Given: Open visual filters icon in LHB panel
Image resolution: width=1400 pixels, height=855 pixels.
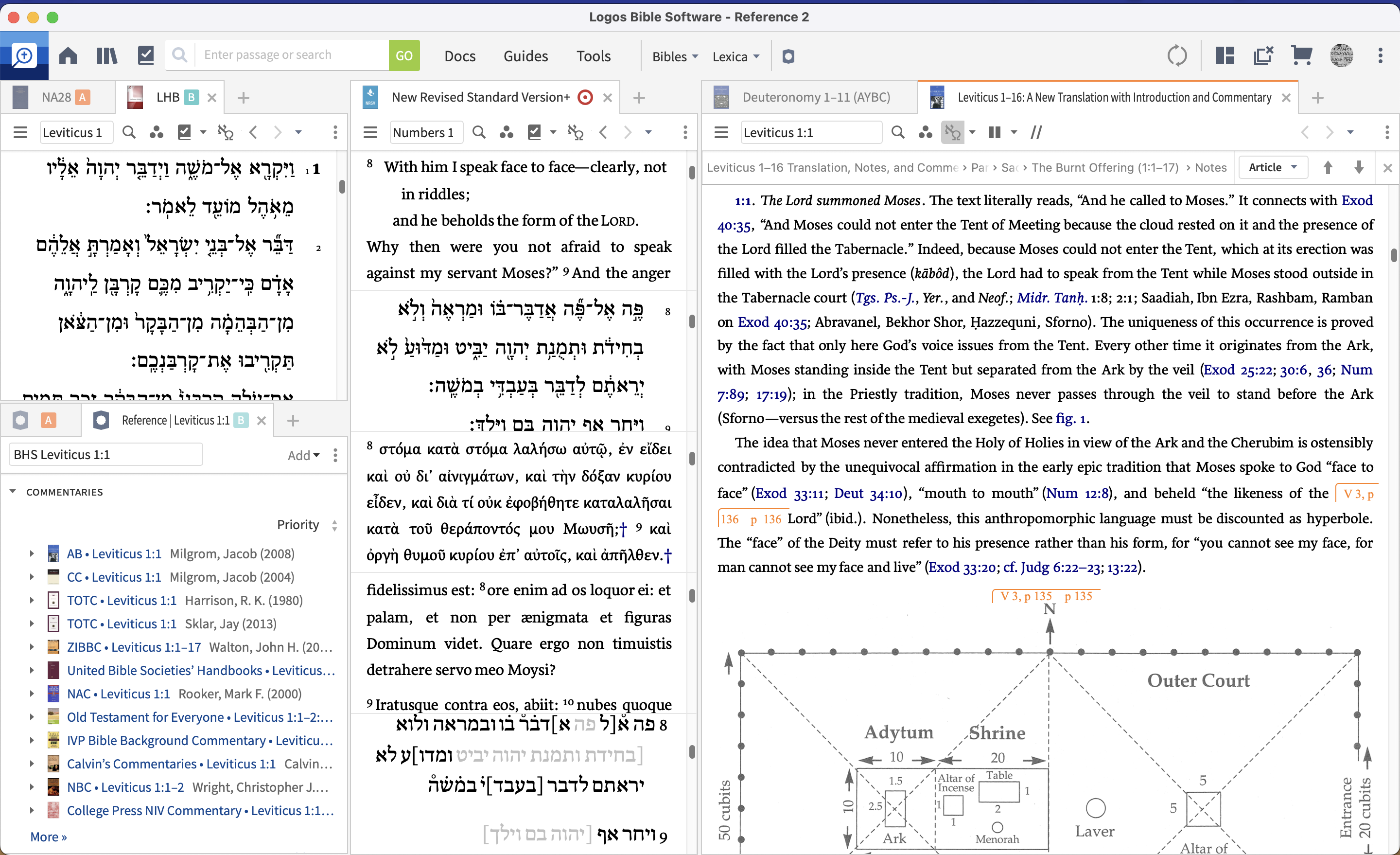Looking at the screenshot, I should [156, 132].
